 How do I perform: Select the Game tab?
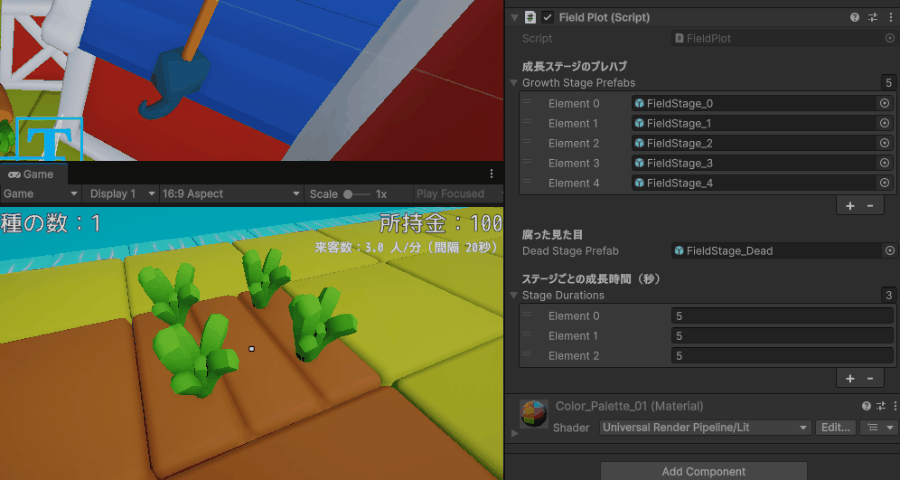(32, 174)
